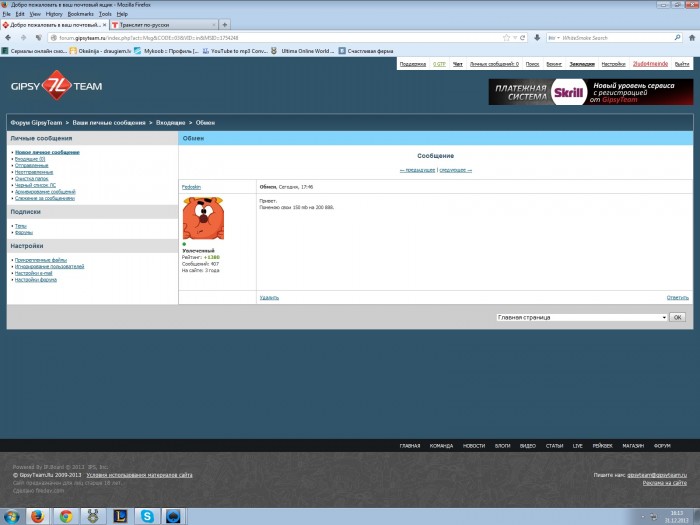Open the Bookmarks menu

(x=80, y=14)
